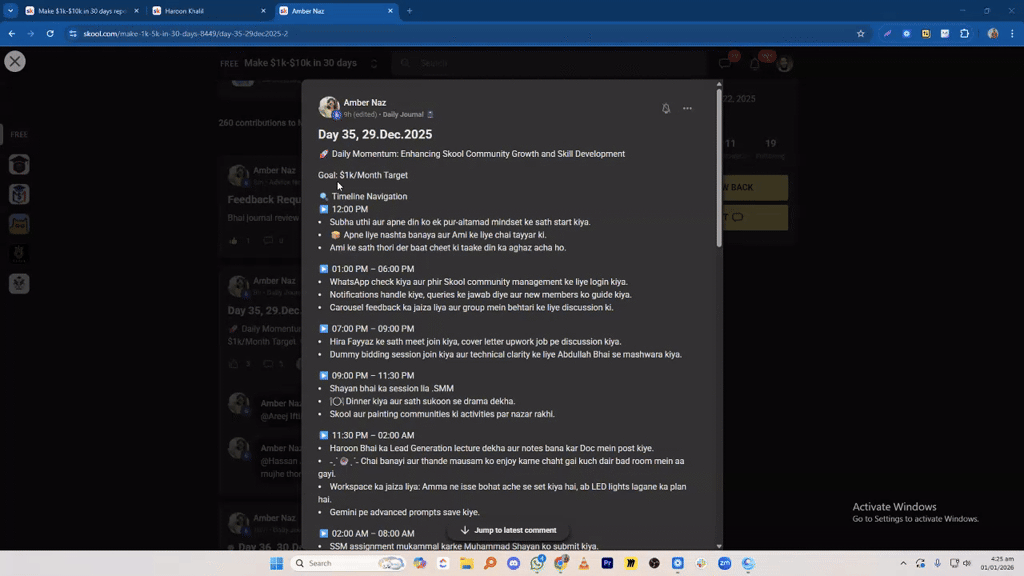The height and width of the screenshot is (576, 1024).
Task: Mute notifications with the bell icon in post
Action: pos(665,108)
